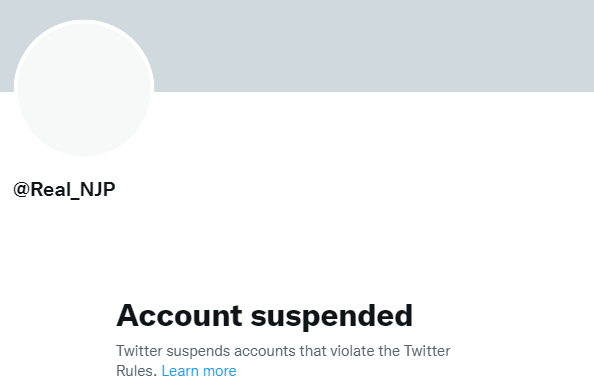Open the Learn more link
Image resolution: width=594 pixels, height=384 pixels.
pos(199,371)
